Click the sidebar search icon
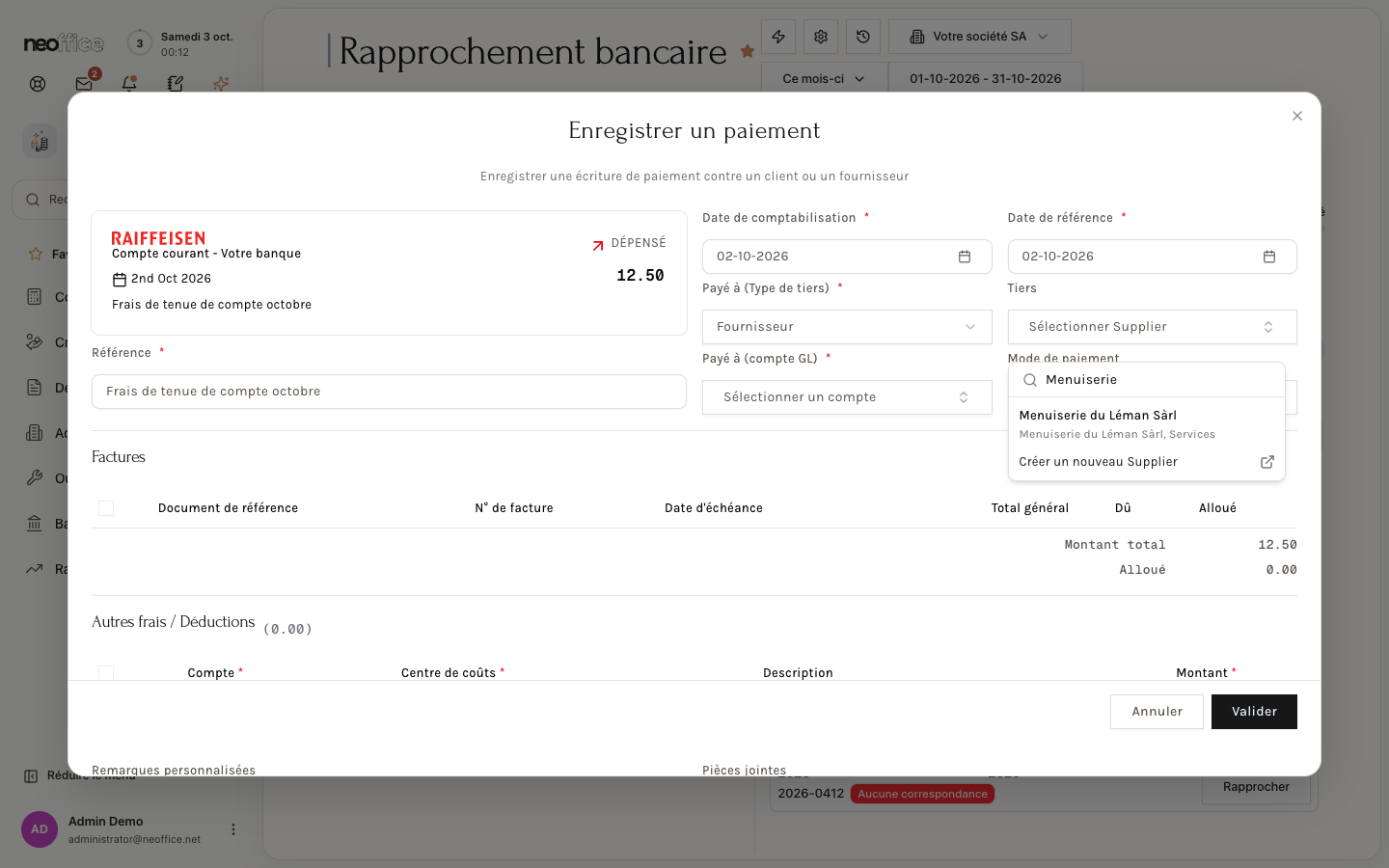This screenshot has width=1389, height=868. click(x=33, y=200)
